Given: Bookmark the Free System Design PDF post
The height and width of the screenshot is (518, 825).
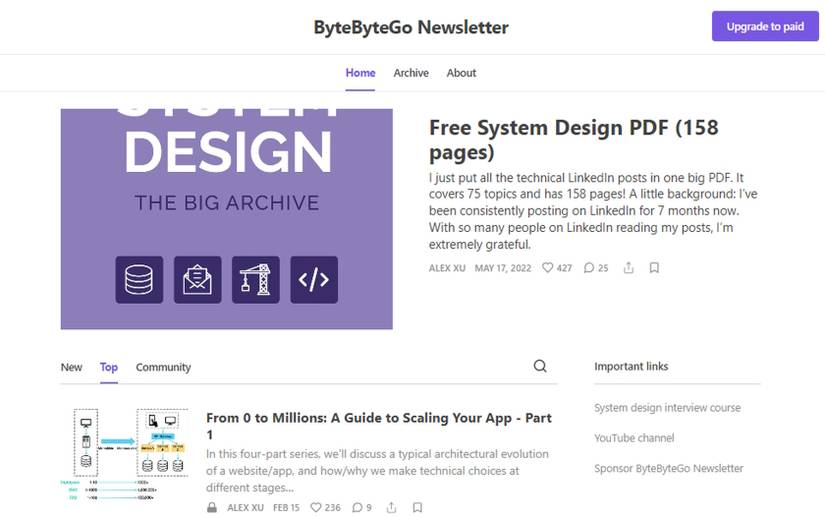Looking at the screenshot, I should pyautogui.click(x=654, y=268).
